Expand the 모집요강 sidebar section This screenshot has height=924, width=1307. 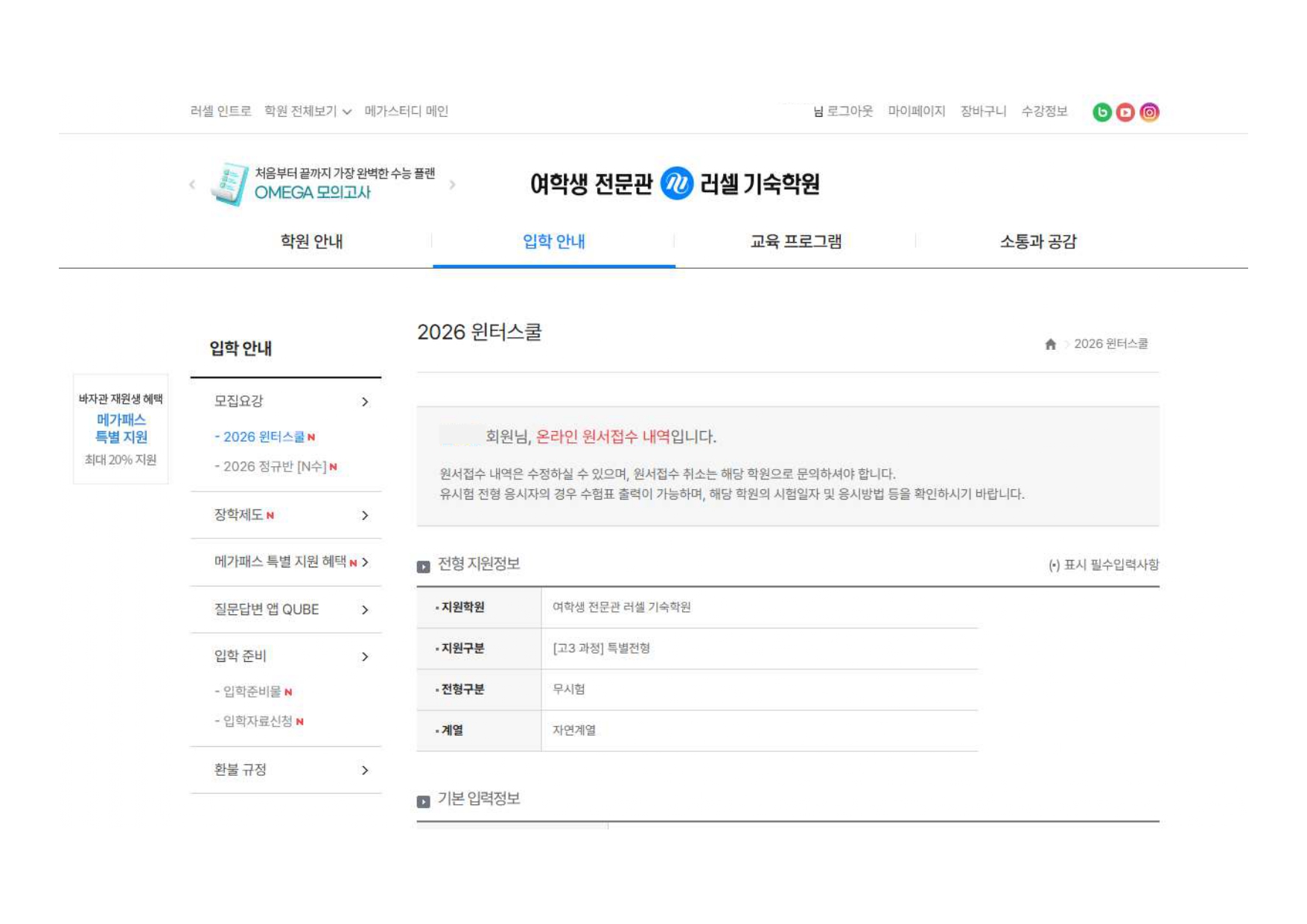click(x=364, y=402)
